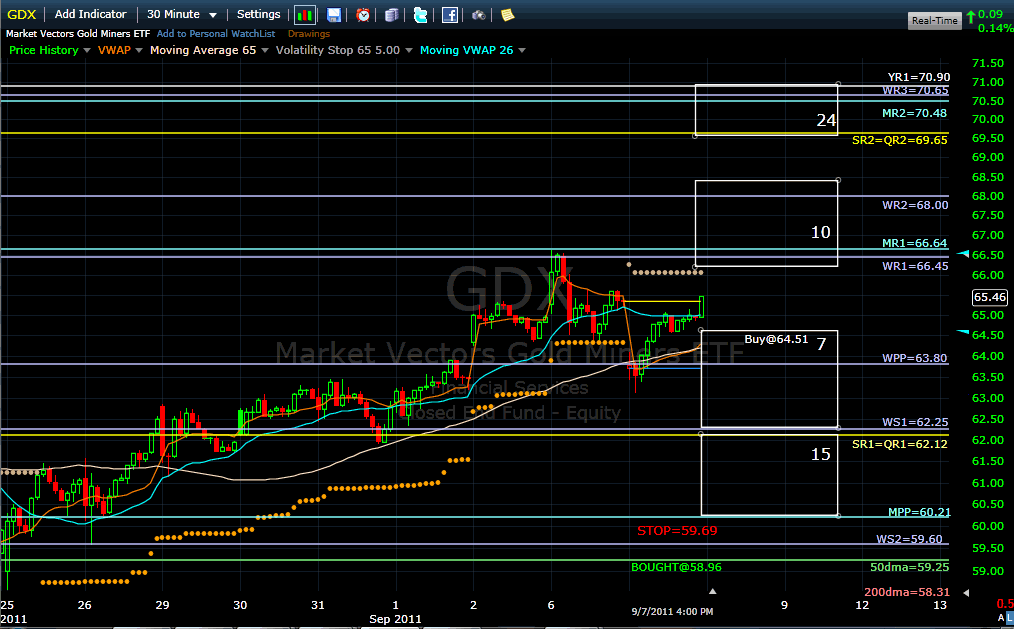
Task: Select the MR1=66.64 level label
Action: click(x=914, y=243)
